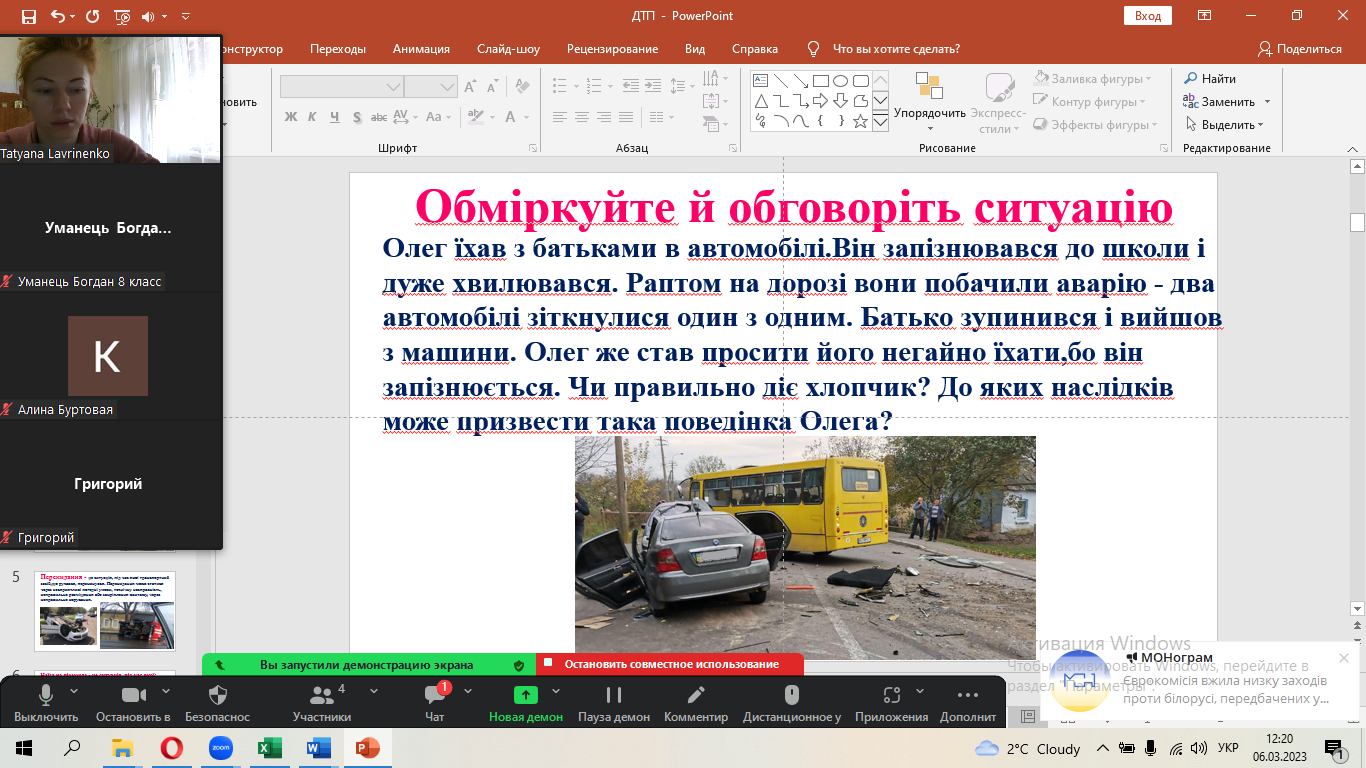Click the Найти (Find) button
Image resolution: width=1366 pixels, height=768 pixels.
[1210, 78]
